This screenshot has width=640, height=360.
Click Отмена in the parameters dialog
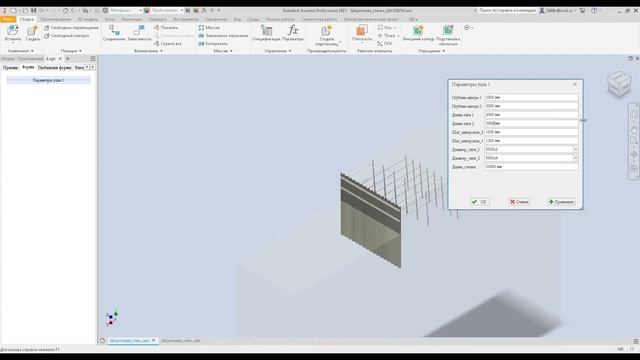(519, 202)
